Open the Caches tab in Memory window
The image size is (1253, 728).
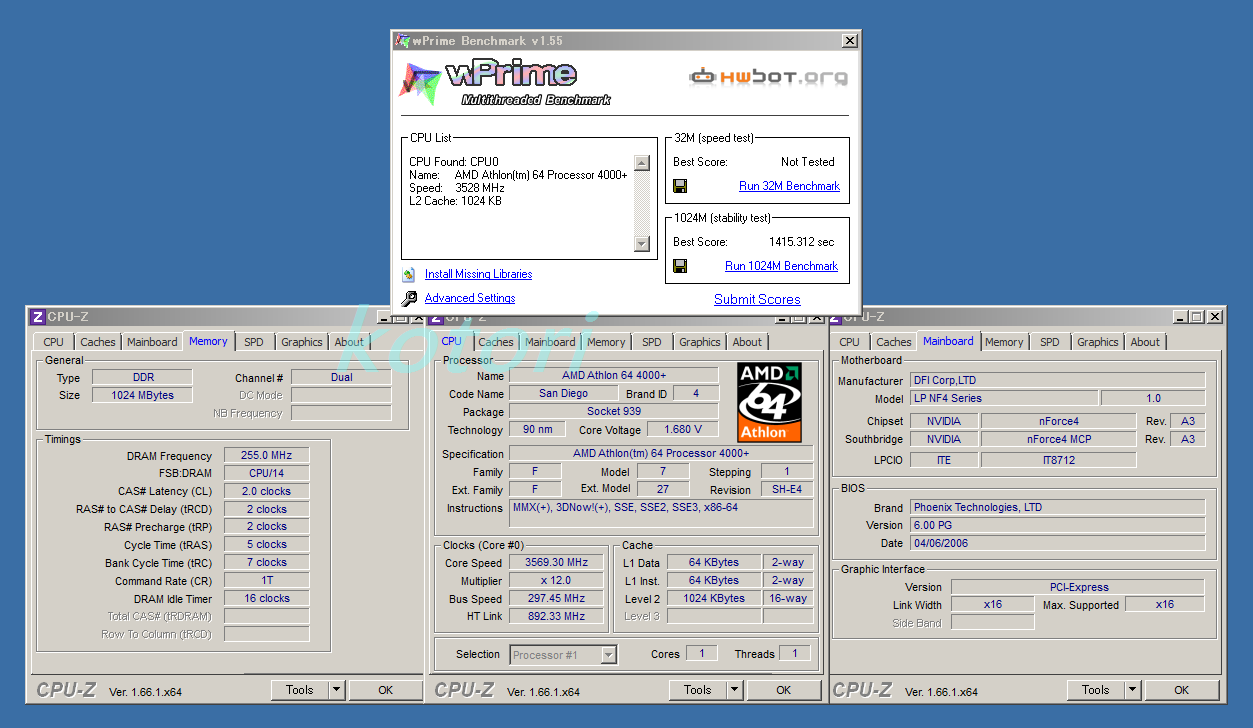[98, 342]
